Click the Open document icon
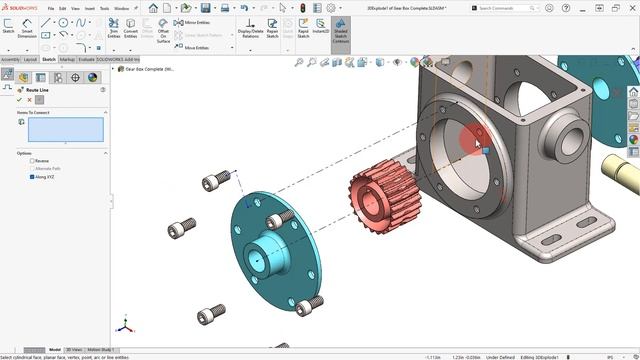Viewport: 640px width, 360px height. click(186, 8)
